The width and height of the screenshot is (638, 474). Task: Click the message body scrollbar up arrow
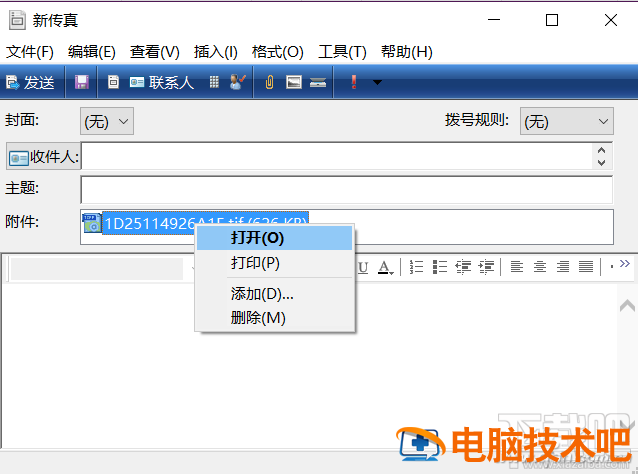click(x=627, y=305)
